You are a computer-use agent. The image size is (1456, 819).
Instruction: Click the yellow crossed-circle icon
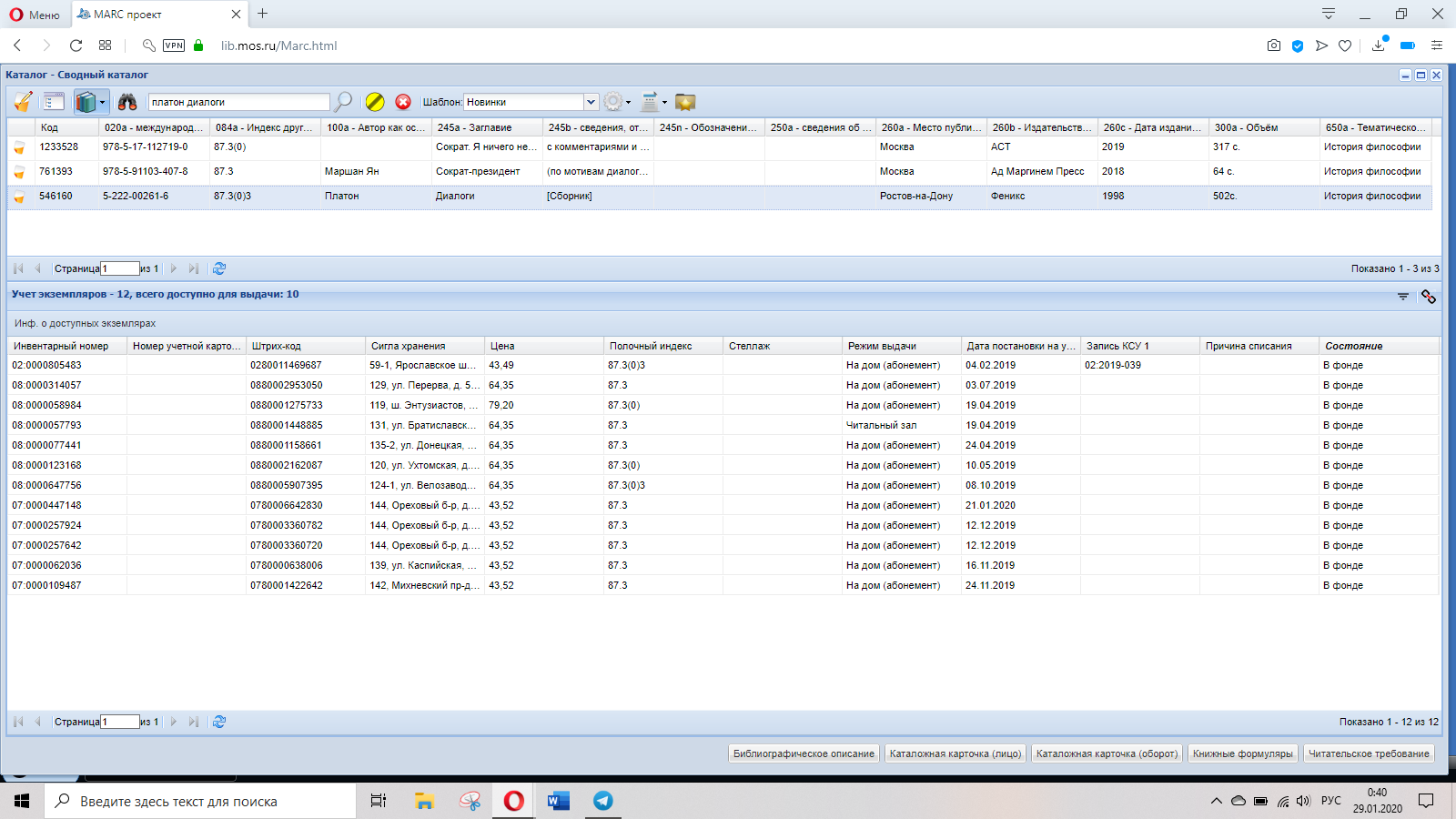pos(375,102)
